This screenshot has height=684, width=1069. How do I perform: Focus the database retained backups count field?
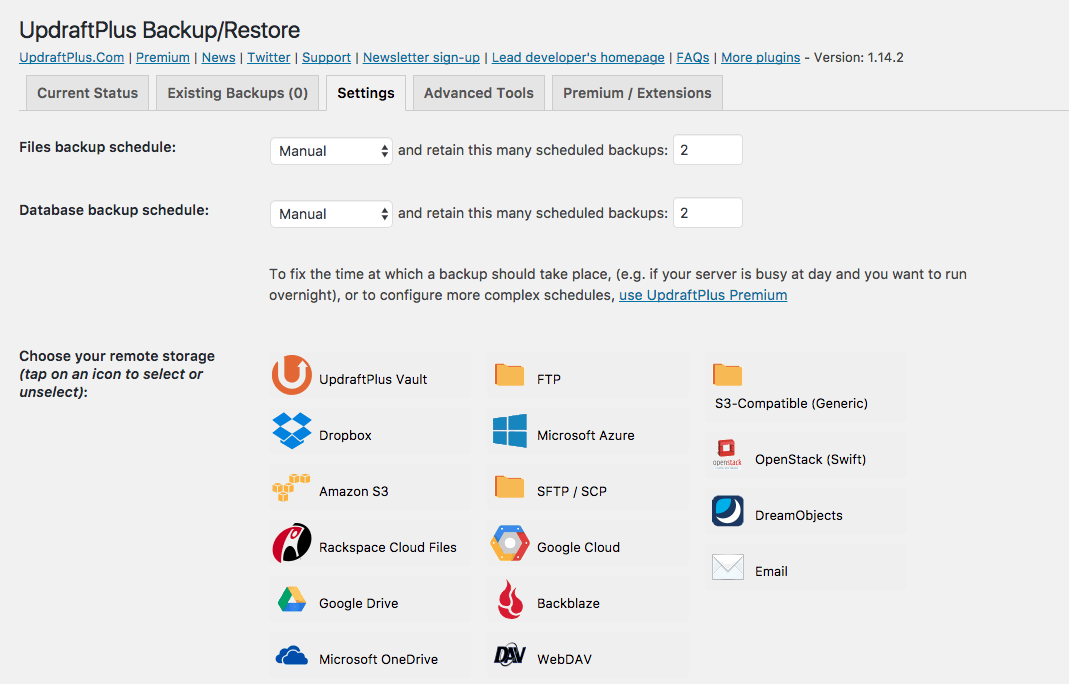[708, 213]
